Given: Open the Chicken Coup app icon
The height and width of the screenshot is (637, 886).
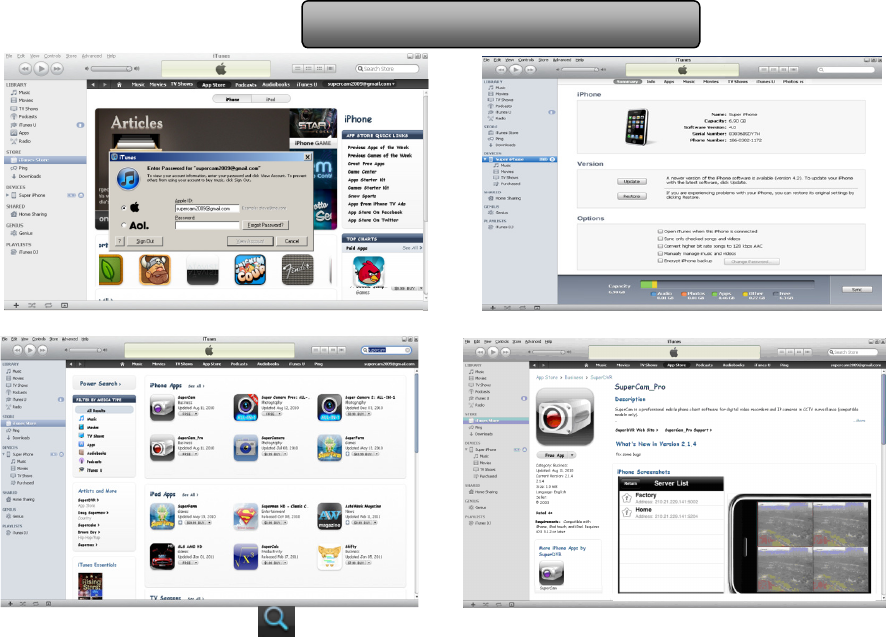Looking at the screenshot, I should (x=250, y=270).
